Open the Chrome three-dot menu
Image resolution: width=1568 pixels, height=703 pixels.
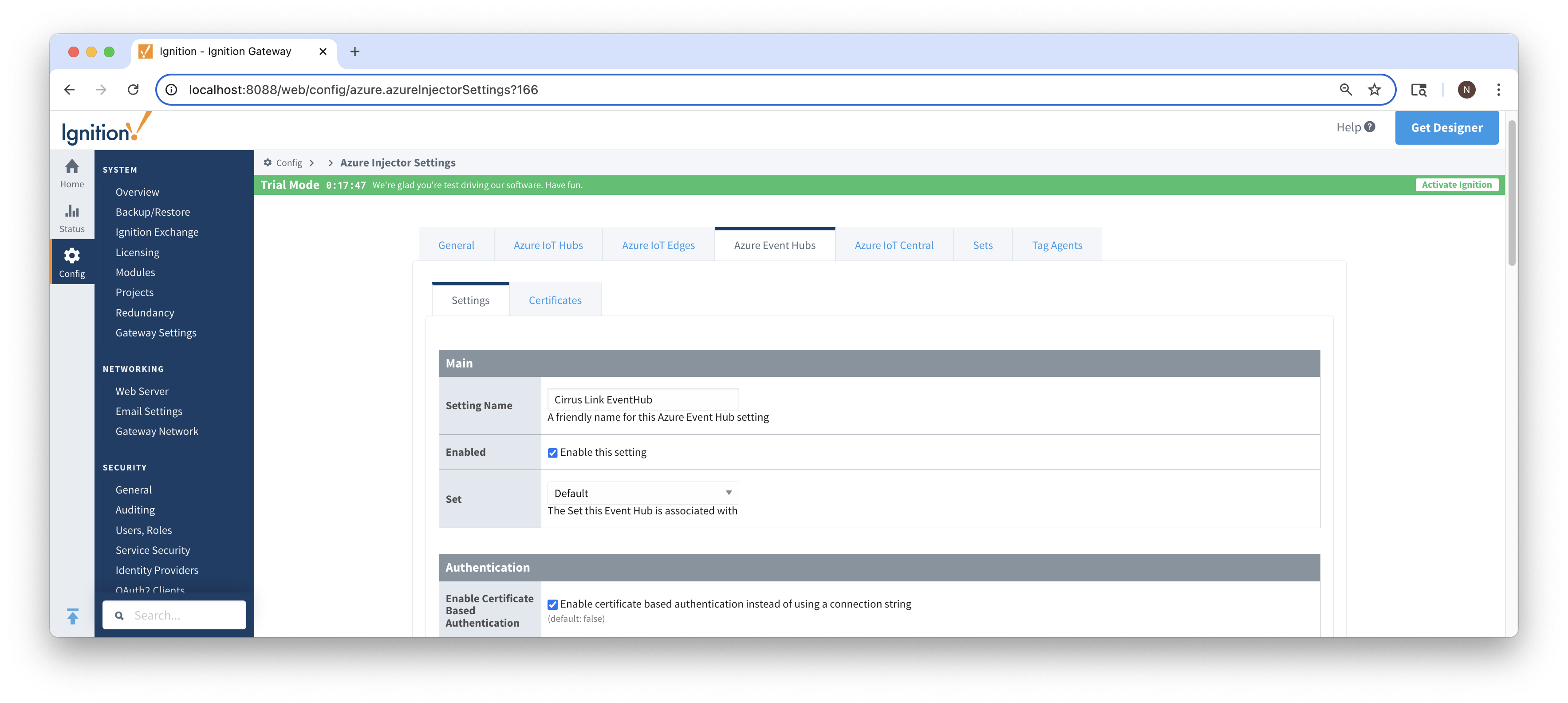(x=1499, y=90)
